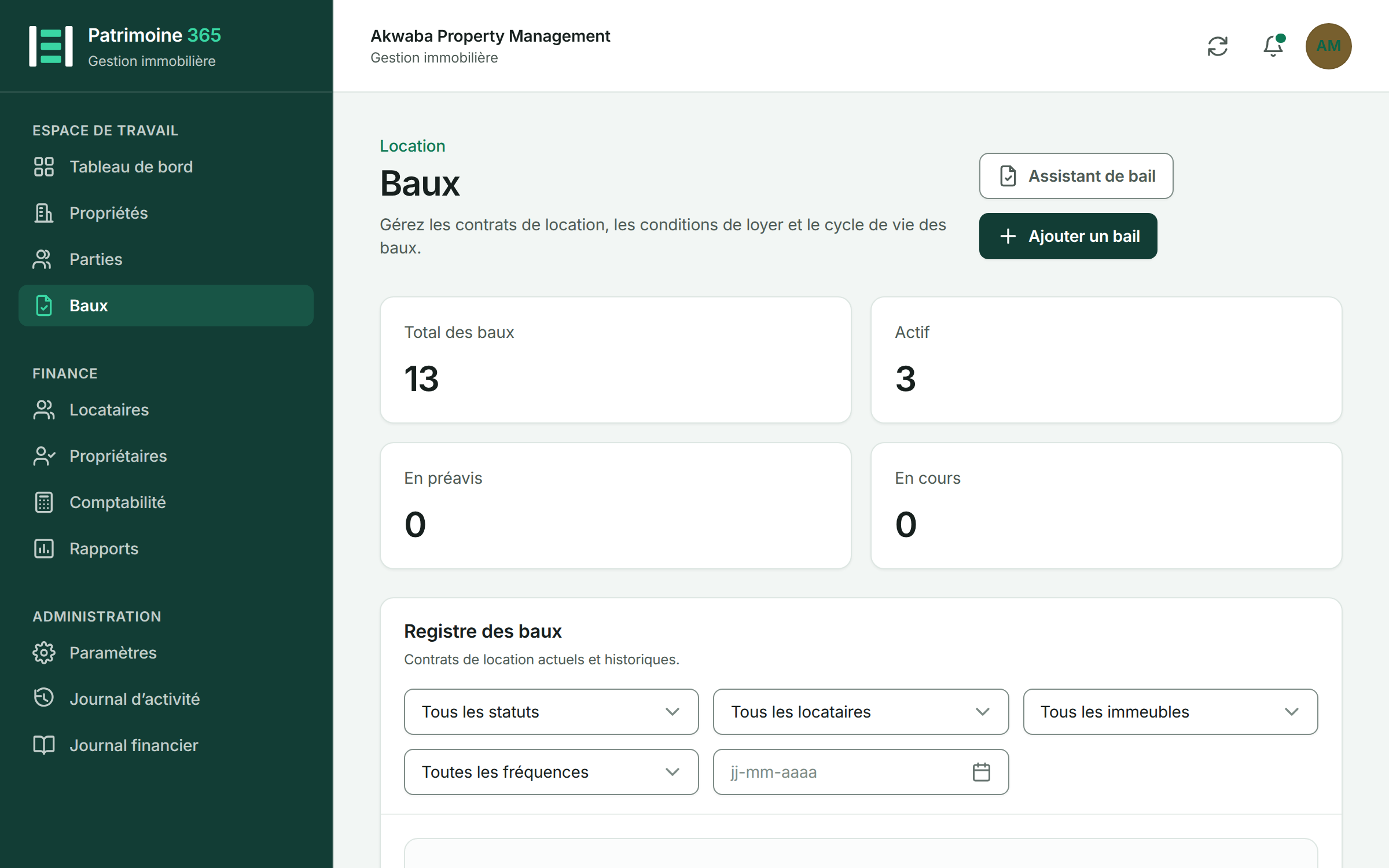This screenshot has height=868, width=1389.
Task: Open the AM user avatar menu
Action: 1328,46
